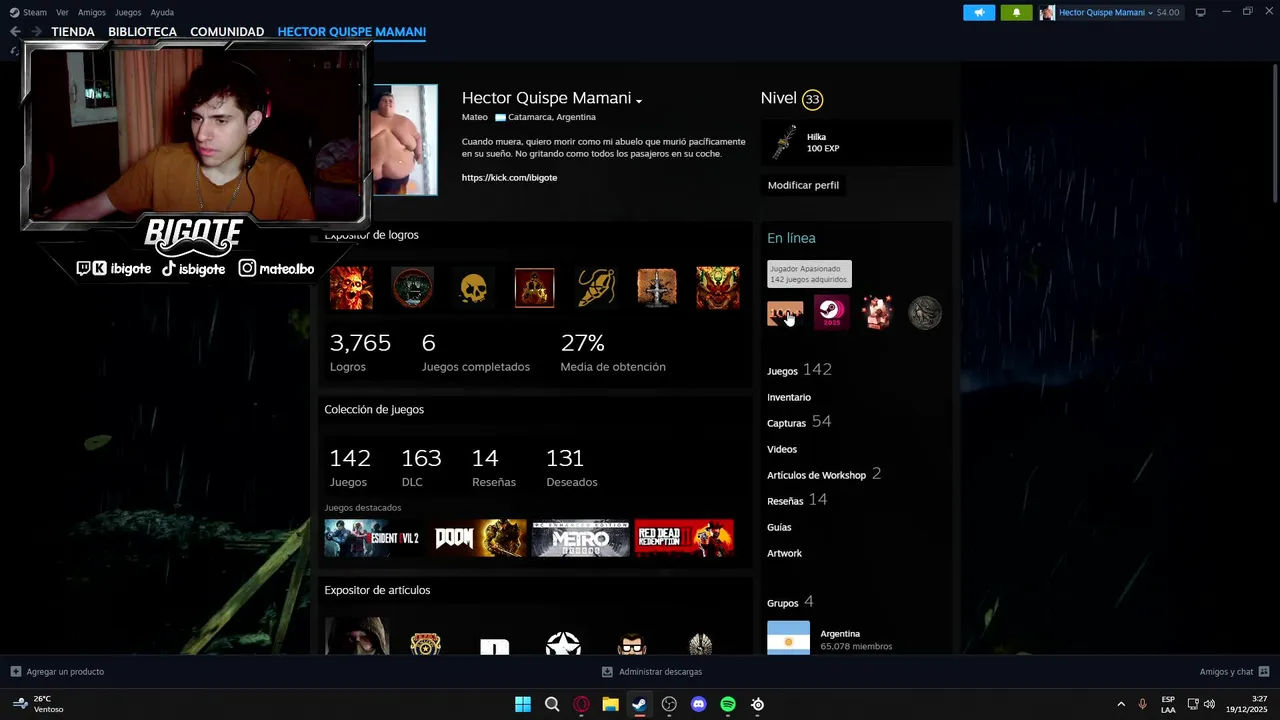Screen dimensions: 1280x720
Task: Switch to Big Picture mode icon
Action: pyautogui.click(x=1201, y=12)
